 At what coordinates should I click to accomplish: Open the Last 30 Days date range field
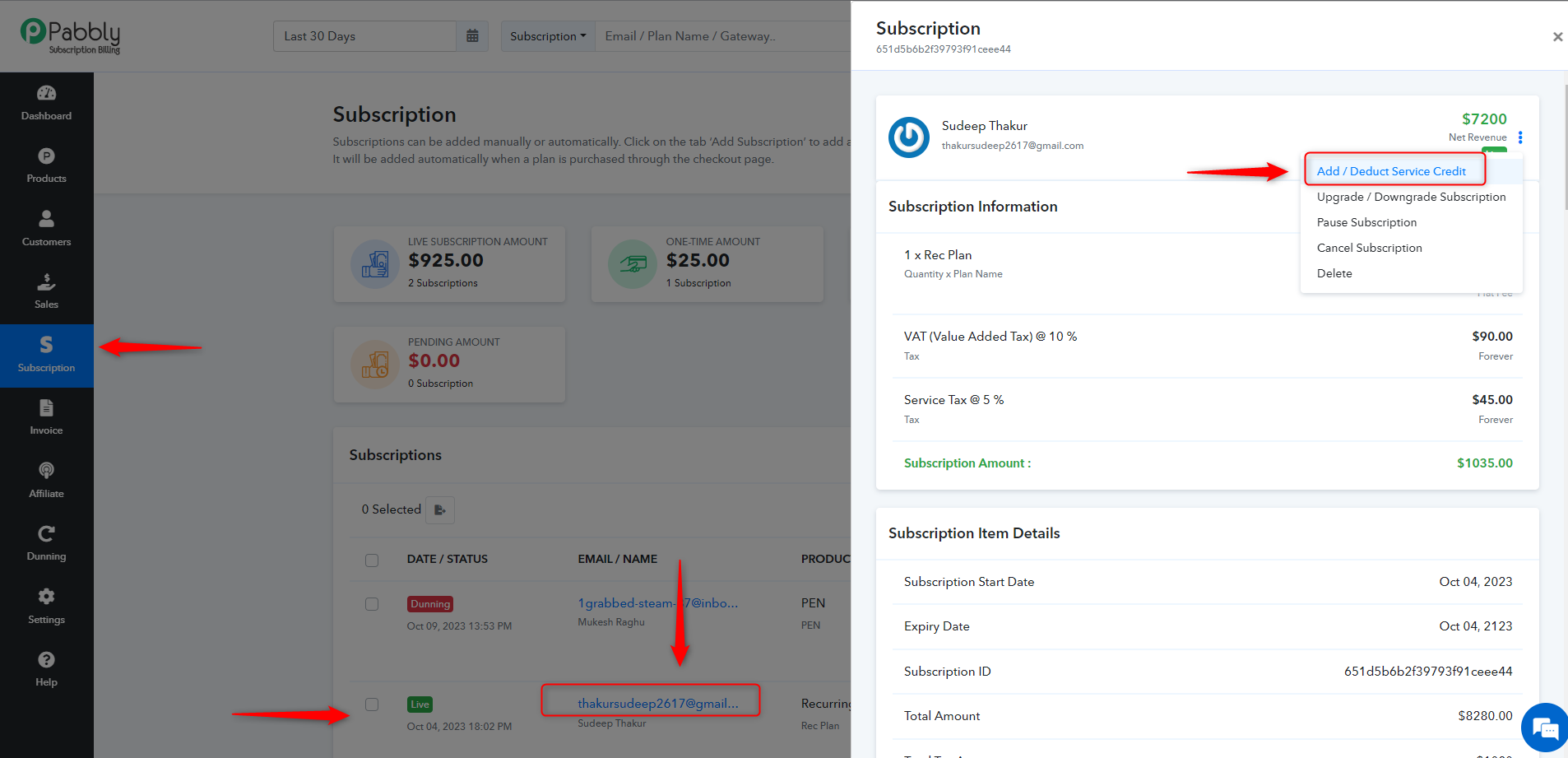[x=364, y=36]
